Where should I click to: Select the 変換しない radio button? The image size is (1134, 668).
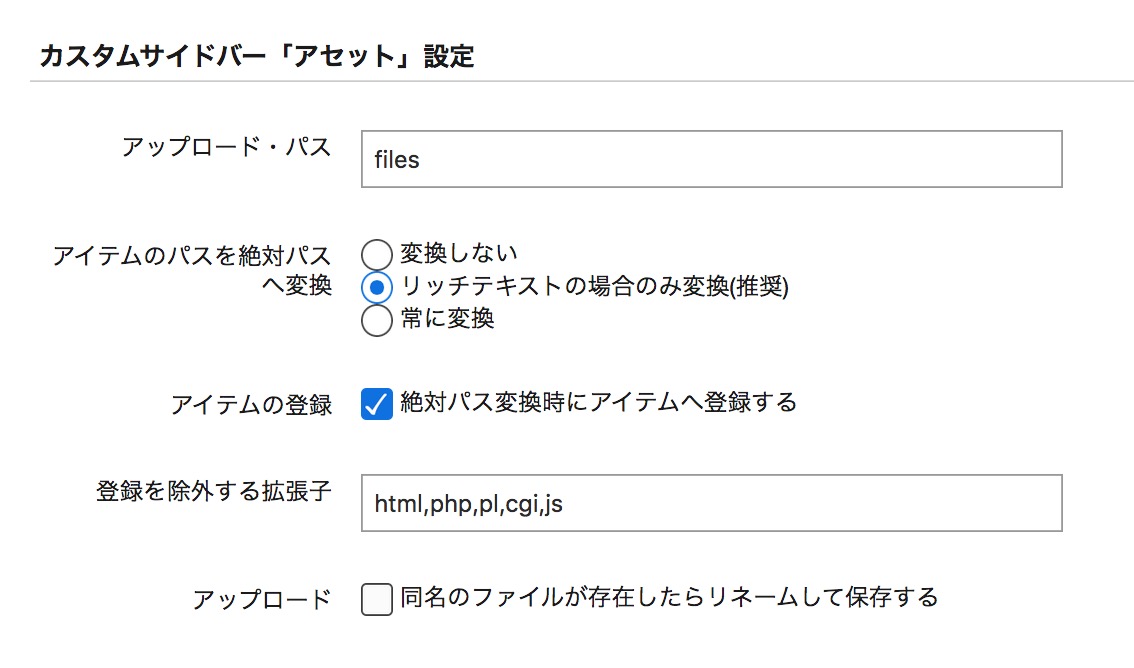click(377, 254)
